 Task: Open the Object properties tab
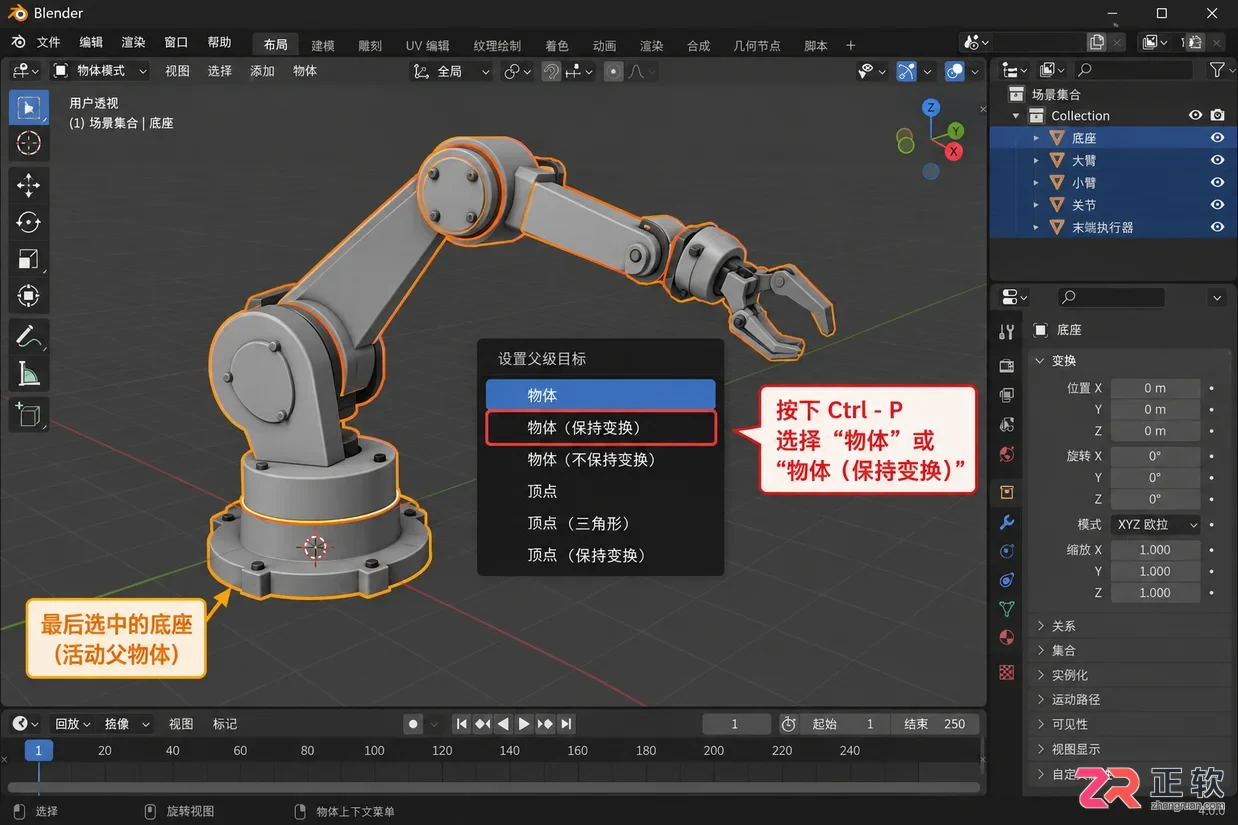tap(1007, 492)
